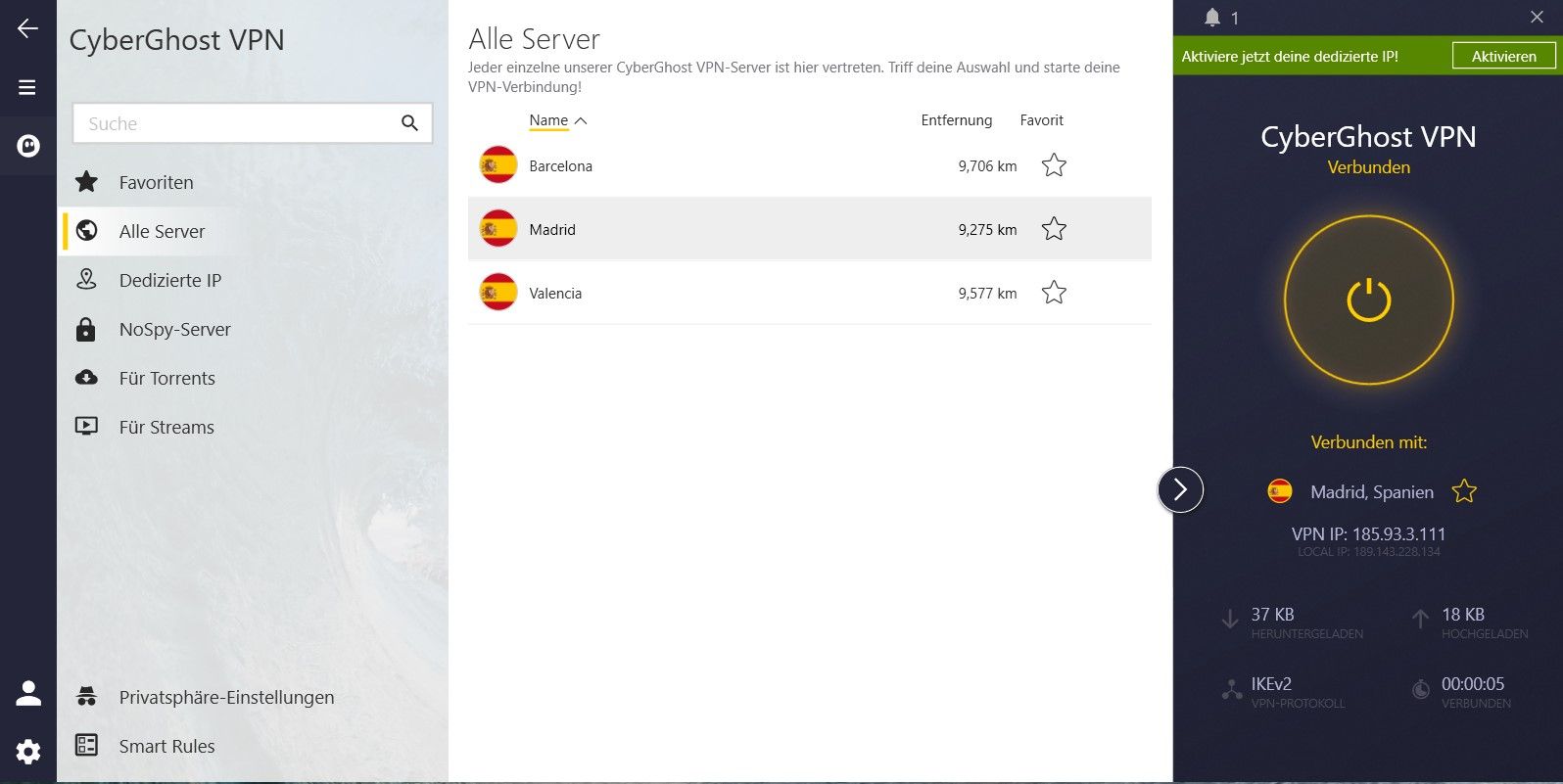The image size is (1563, 784).
Task: Click the streaming play-screen icon
Action: pos(86,426)
